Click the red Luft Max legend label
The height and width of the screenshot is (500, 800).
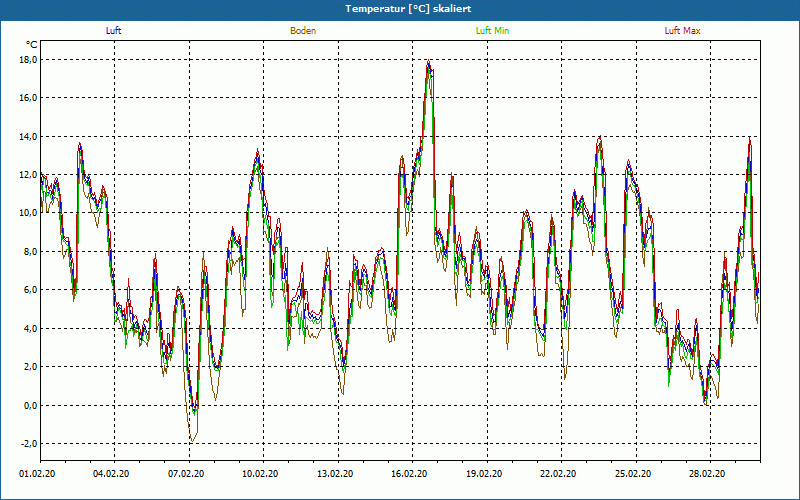[682, 31]
